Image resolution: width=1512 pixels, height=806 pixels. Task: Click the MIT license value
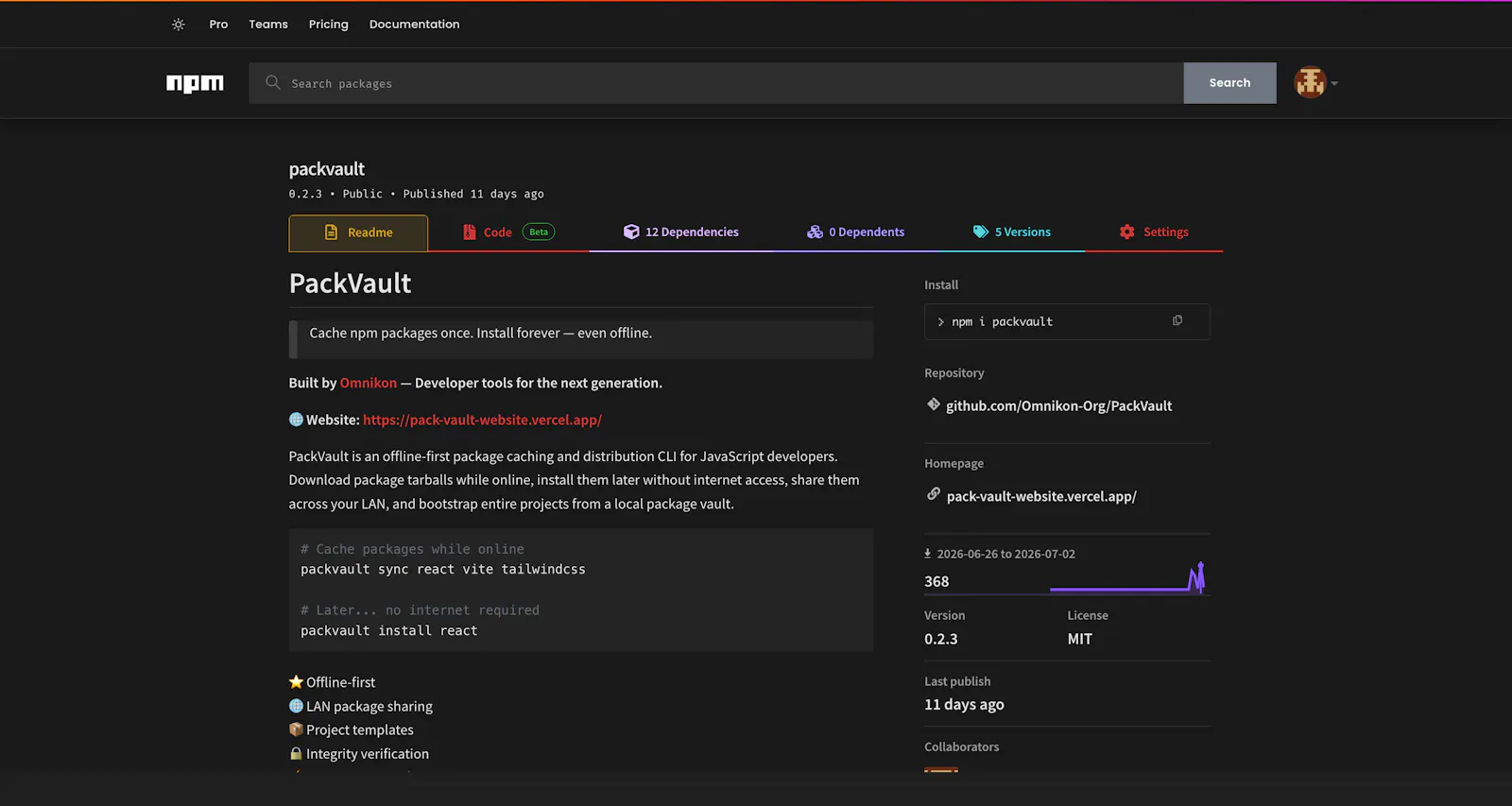point(1079,639)
